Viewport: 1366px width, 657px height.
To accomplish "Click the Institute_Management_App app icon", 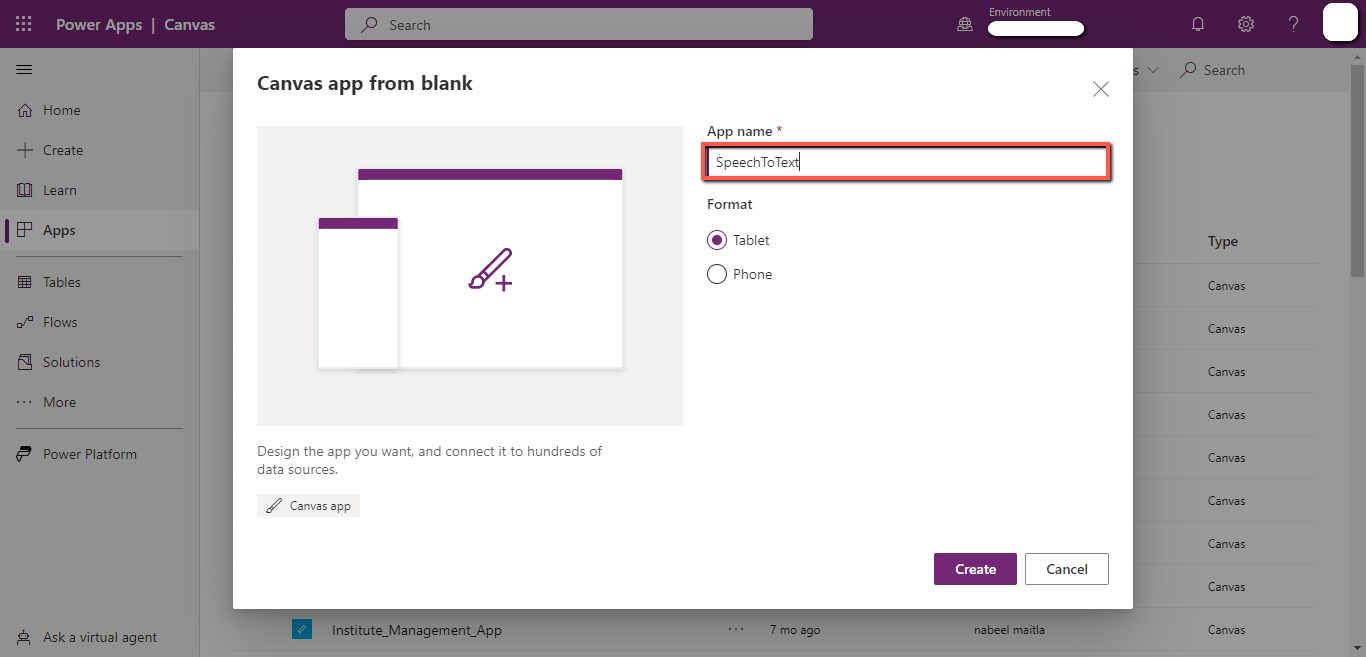I will coord(302,629).
